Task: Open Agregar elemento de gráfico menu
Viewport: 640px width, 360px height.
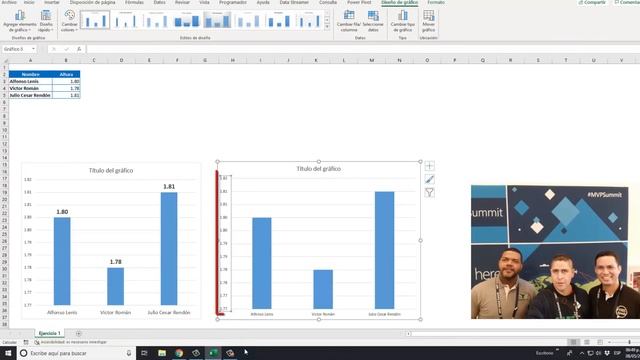Action: tap(20, 21)
